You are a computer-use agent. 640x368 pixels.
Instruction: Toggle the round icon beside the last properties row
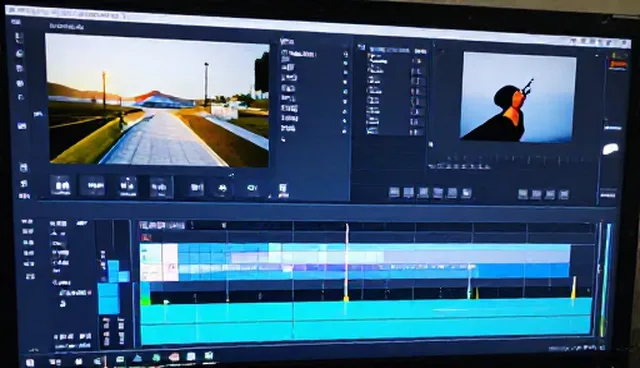(345, 131)
